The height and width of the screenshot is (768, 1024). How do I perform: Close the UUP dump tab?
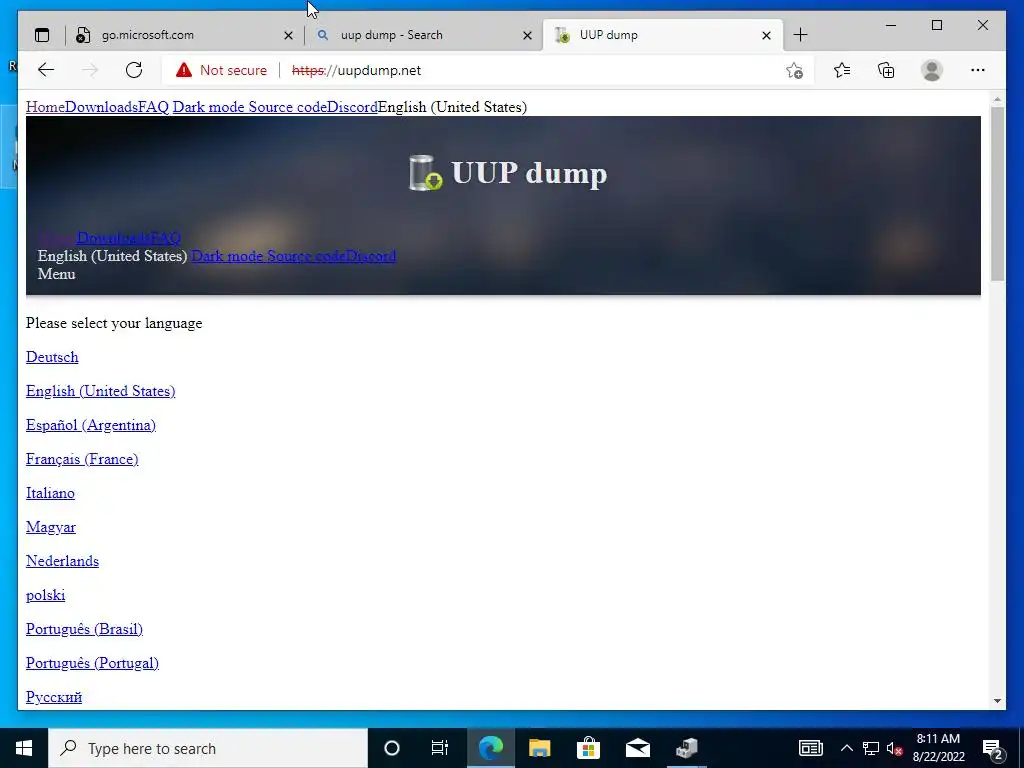[x=767, y=35]
